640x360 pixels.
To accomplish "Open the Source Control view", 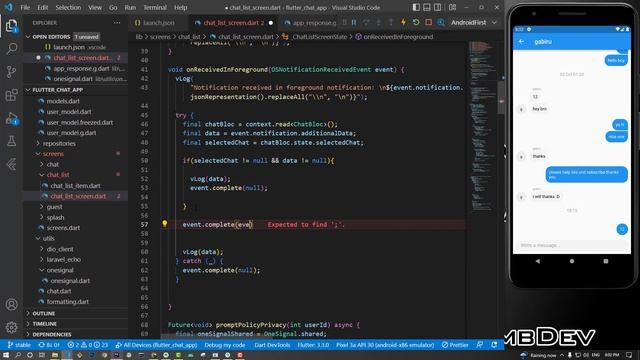I will coord(11,72).
